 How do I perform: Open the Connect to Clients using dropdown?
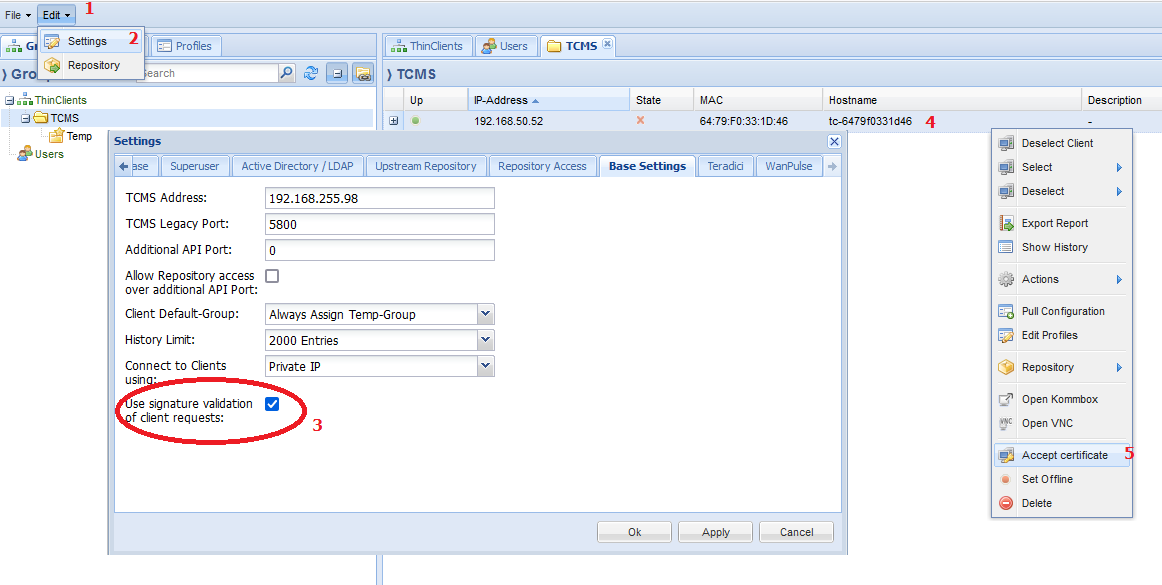tap(485, 366)
